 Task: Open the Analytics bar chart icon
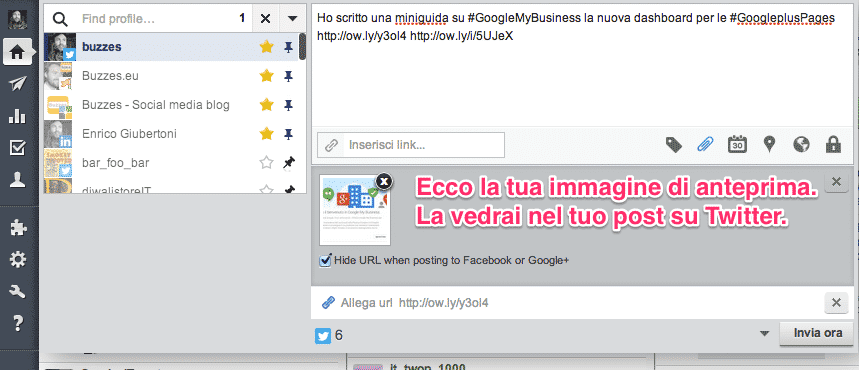pos(18,116)
